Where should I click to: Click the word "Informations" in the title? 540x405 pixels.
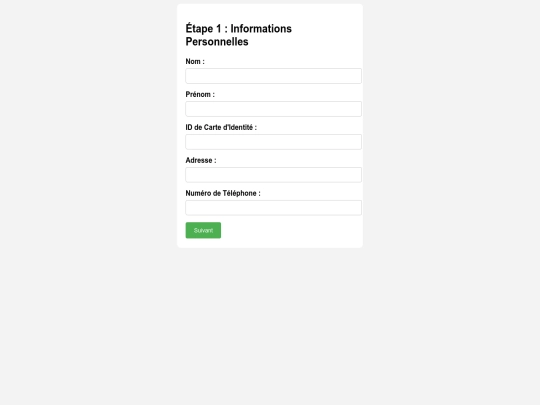[x=261, y=29]
